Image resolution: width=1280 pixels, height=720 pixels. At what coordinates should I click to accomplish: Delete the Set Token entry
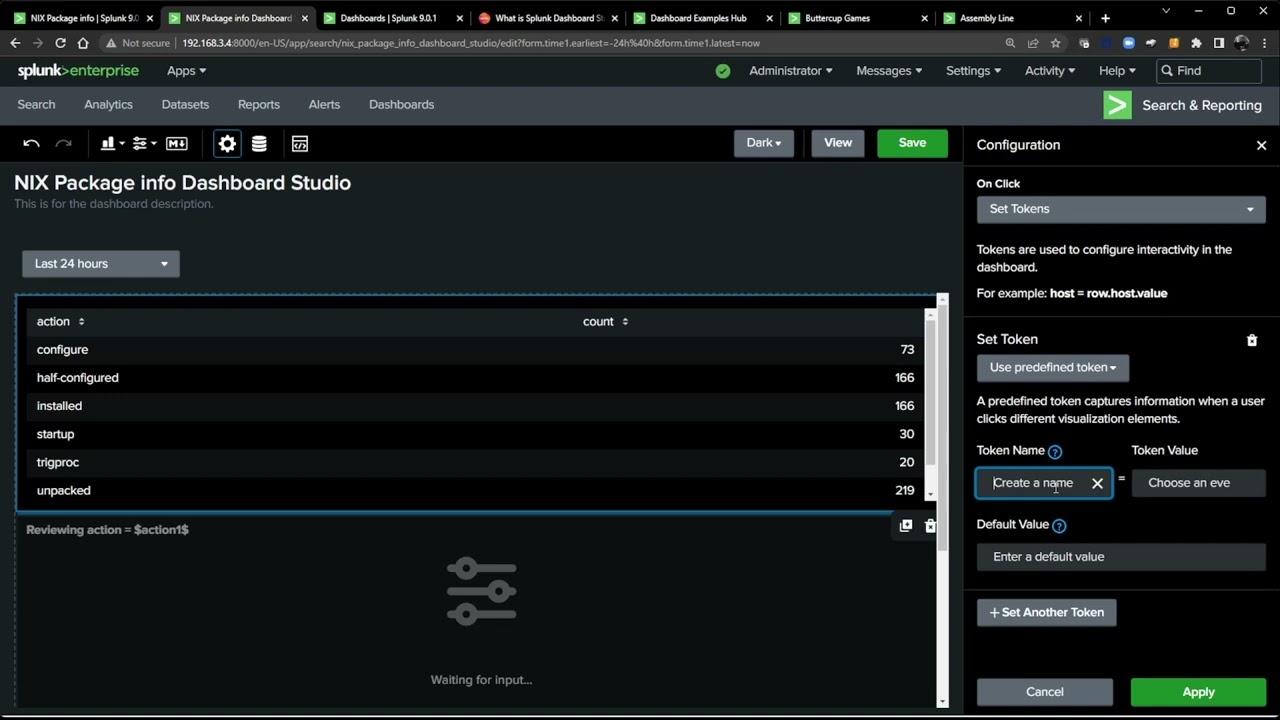point(1251,340)
